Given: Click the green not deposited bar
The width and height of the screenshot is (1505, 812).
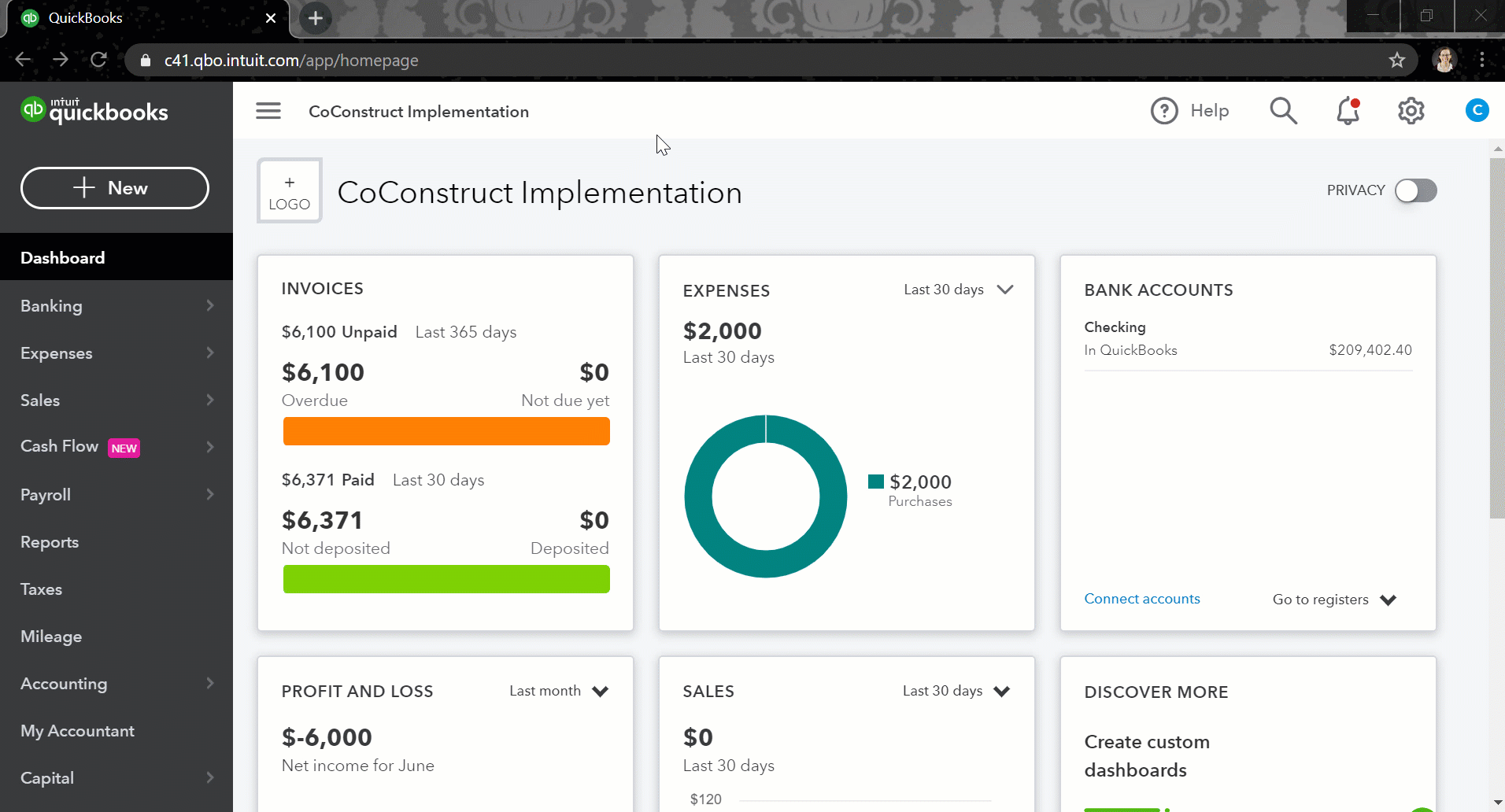Looking at the screenshot, I should point(446,579).
